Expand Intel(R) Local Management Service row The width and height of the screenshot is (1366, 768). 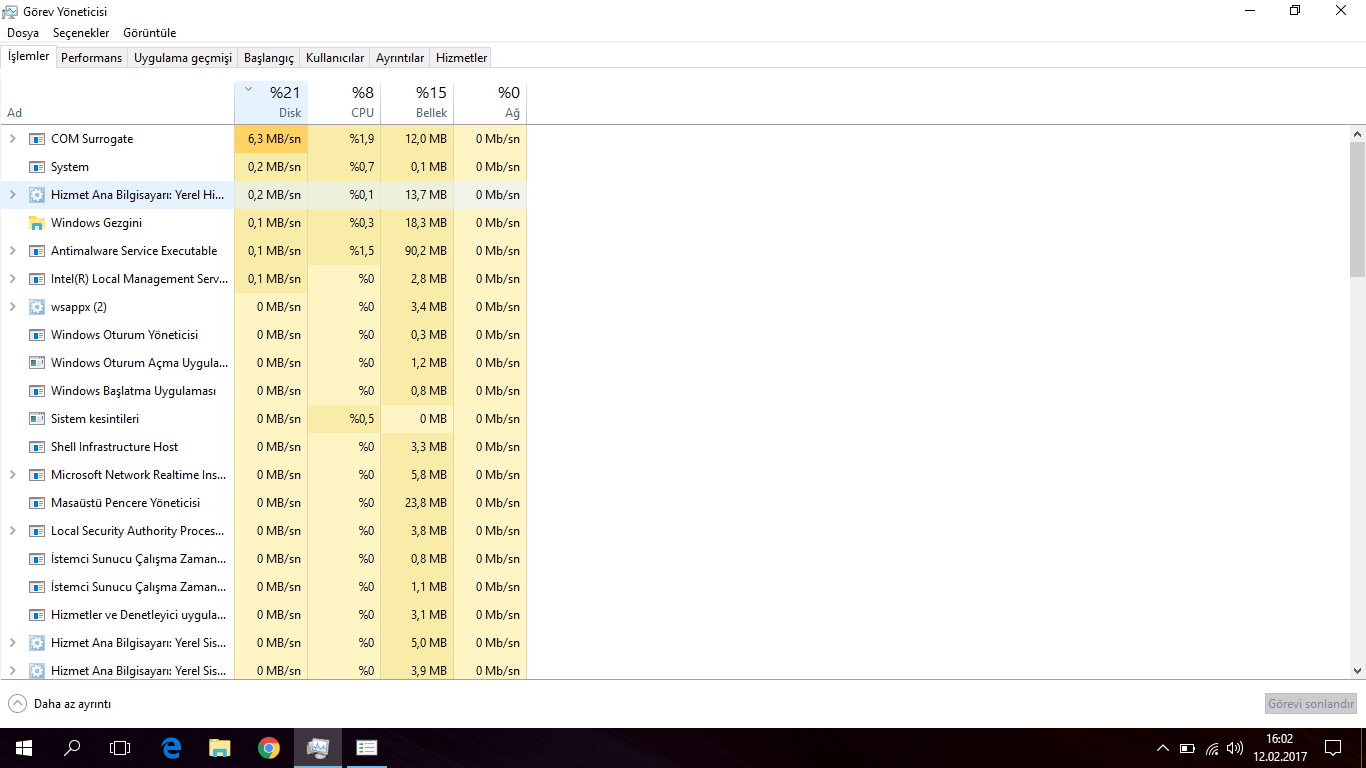click(x=12, y=279)
